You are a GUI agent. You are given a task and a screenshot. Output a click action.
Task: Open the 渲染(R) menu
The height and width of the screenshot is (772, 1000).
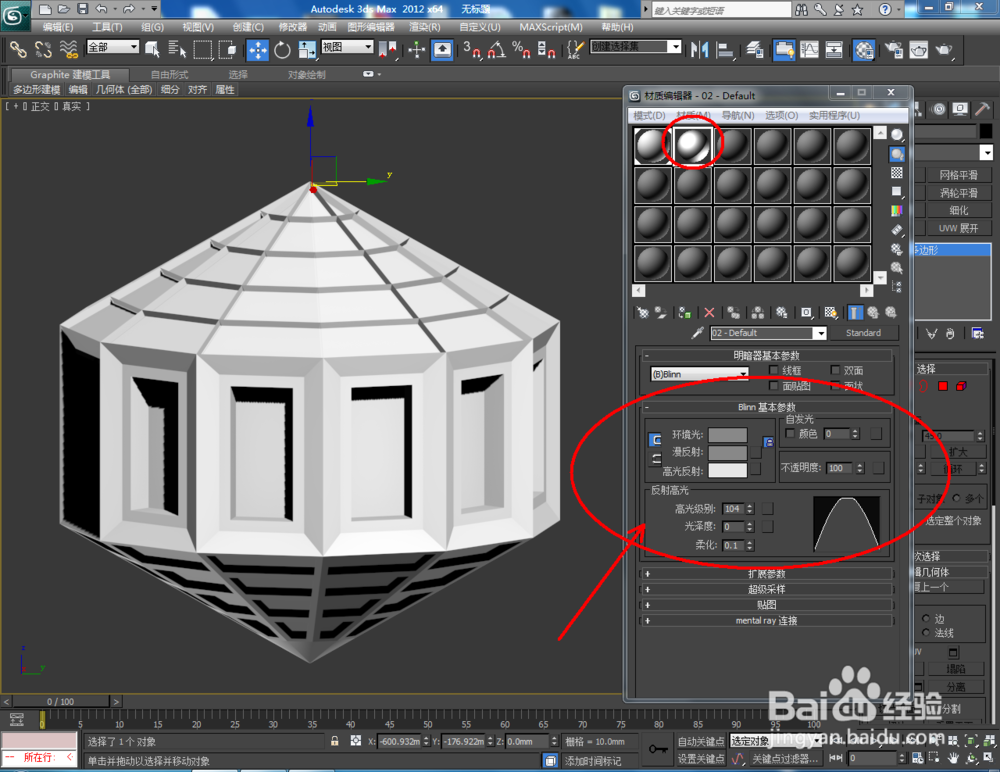425,27
